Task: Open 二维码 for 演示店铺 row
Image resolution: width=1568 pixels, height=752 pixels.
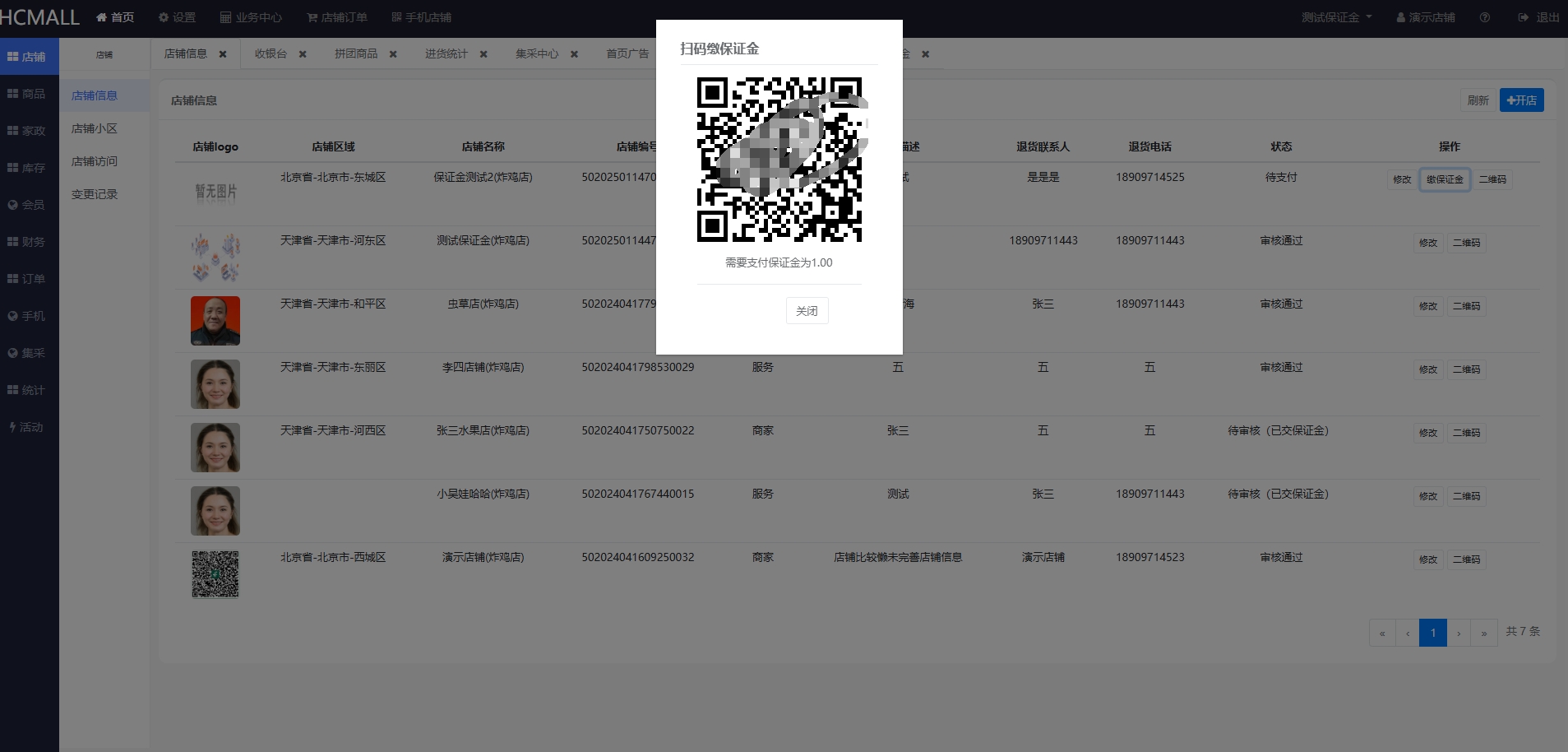Action: [x=1466, y=559]
